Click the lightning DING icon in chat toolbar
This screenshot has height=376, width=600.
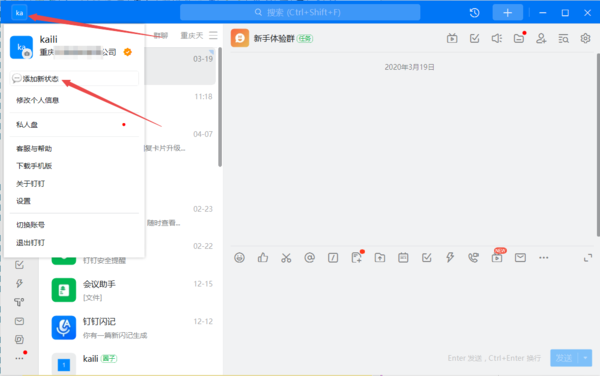tap(450, 258)
